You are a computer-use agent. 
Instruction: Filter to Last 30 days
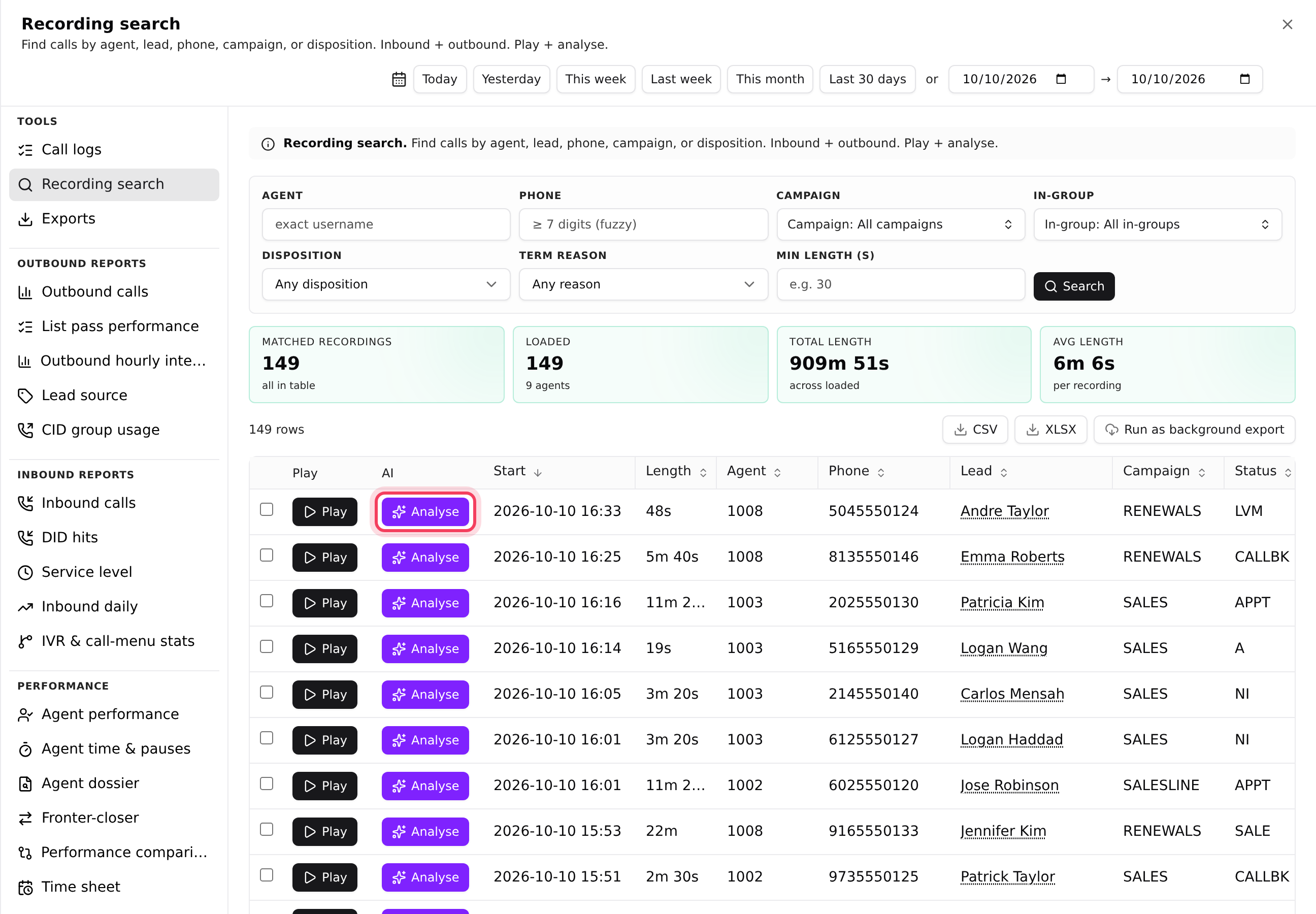(867, 79)
